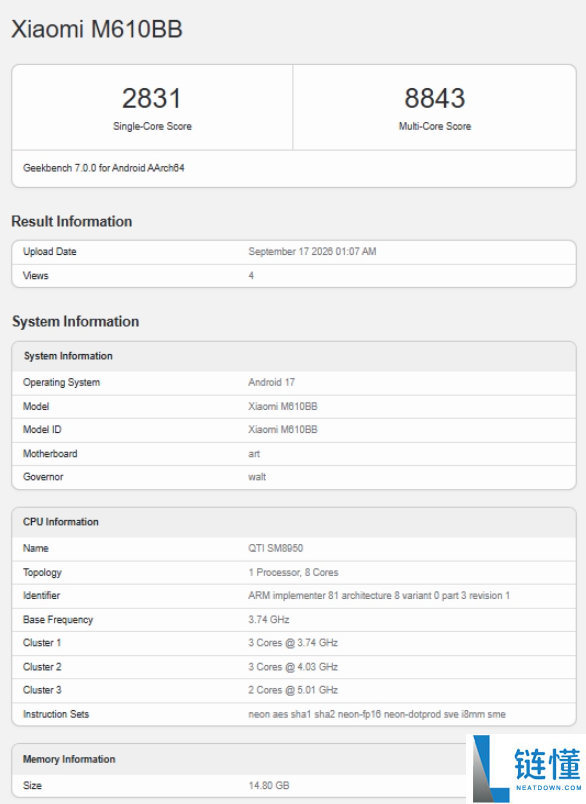Click the Base Frequency label

[58, 620]
